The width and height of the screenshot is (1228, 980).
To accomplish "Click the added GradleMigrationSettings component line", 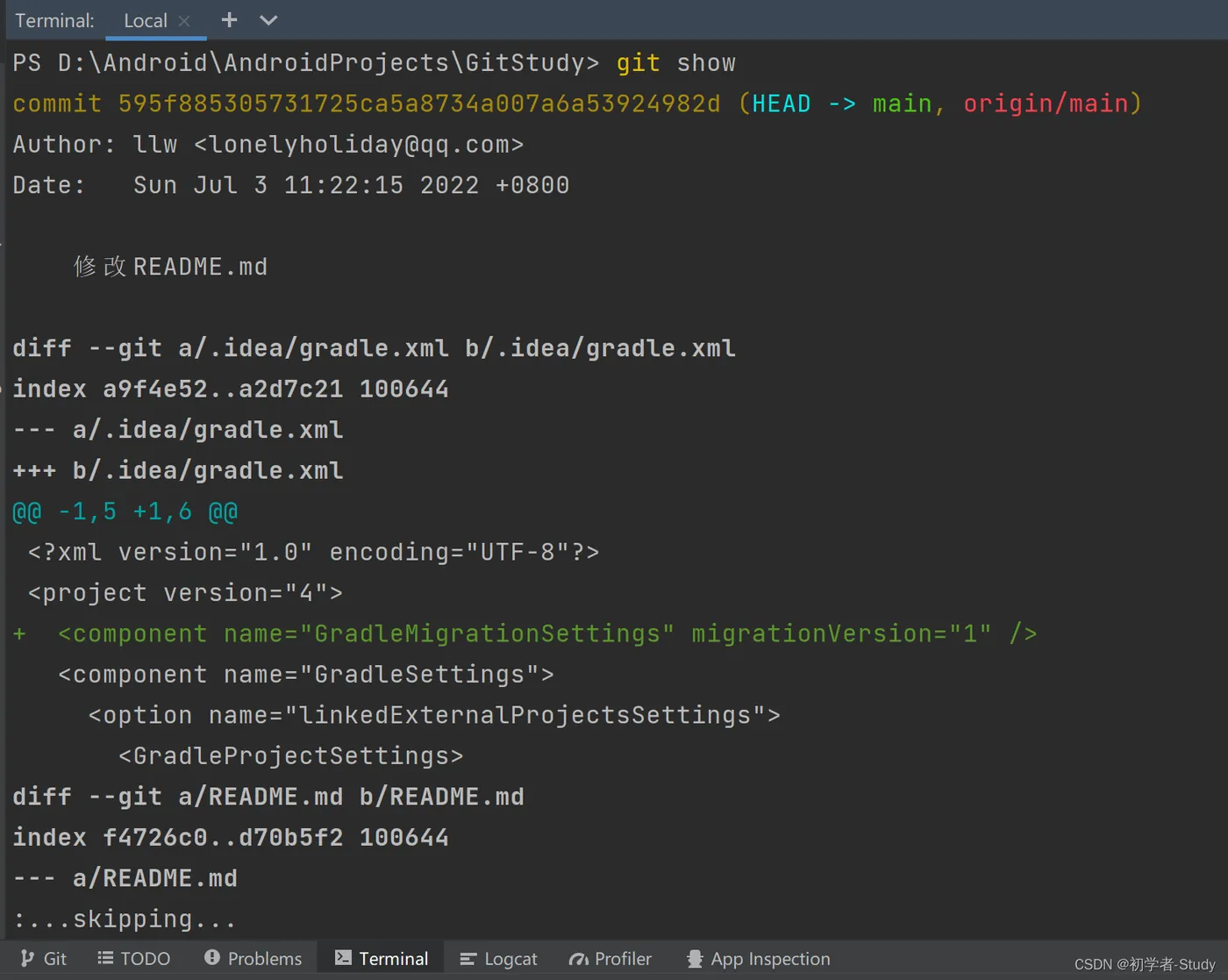I will click(525, 633).
